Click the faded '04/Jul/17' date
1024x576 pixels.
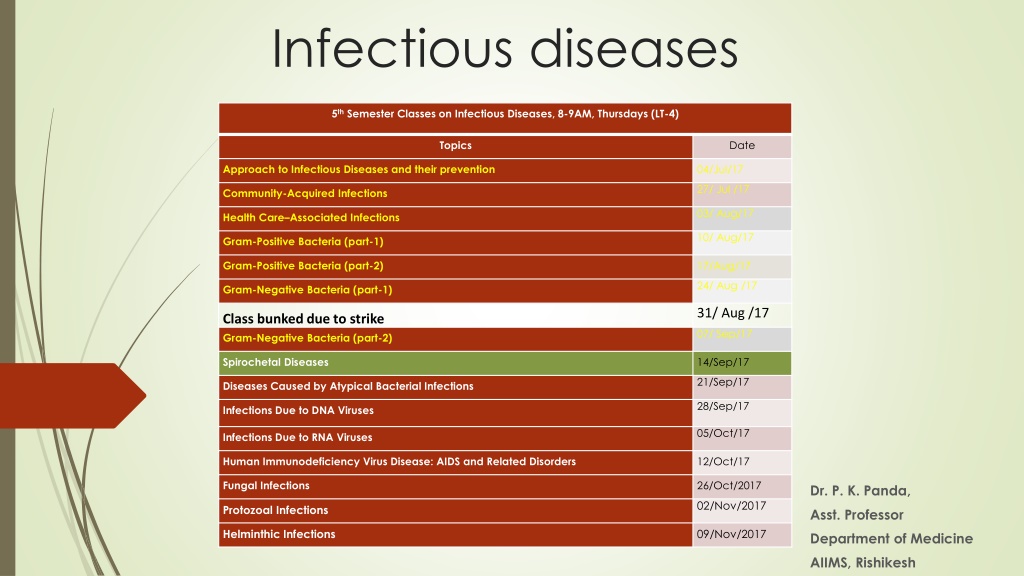720,169
